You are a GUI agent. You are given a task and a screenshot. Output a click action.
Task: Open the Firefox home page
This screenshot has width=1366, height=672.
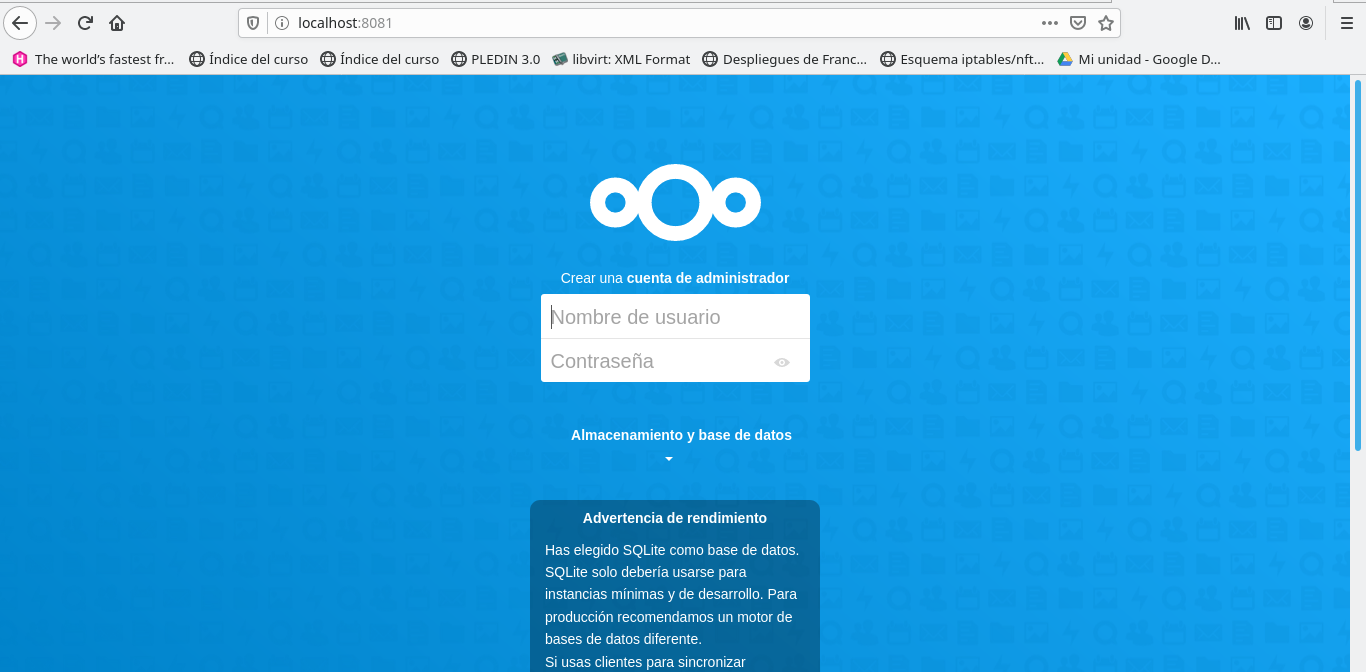(117, 22)
